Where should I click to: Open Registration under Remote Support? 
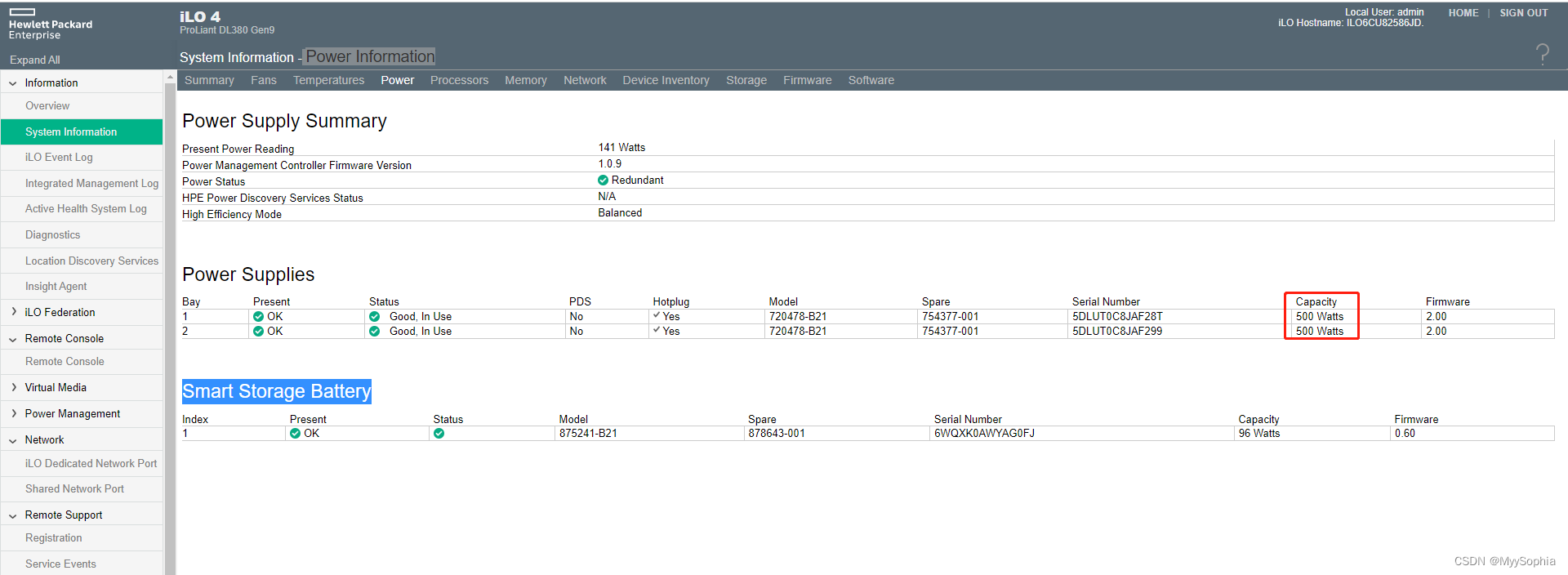82,538
